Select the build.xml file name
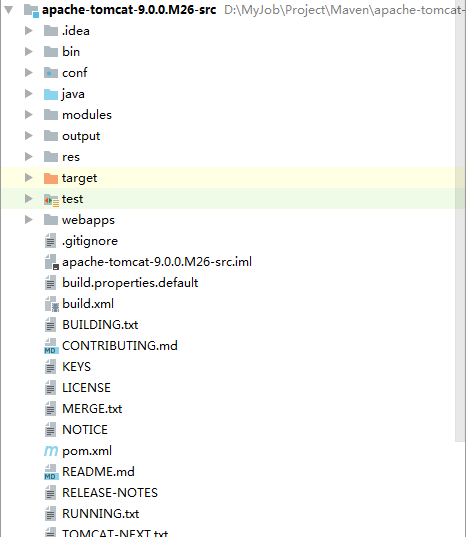Image resolution: width=466 pixels, height=537 pixels. 88,304
